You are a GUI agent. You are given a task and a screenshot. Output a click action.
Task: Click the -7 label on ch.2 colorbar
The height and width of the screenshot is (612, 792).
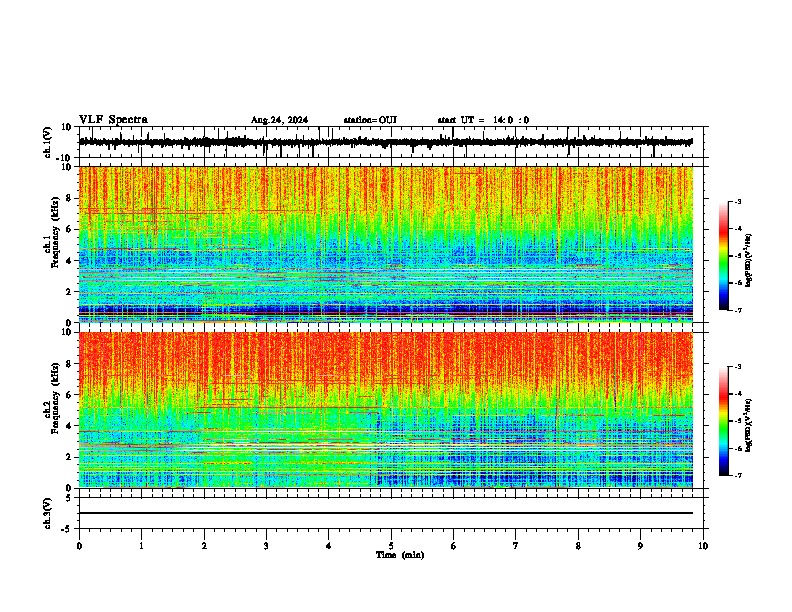tap(737, 475)
